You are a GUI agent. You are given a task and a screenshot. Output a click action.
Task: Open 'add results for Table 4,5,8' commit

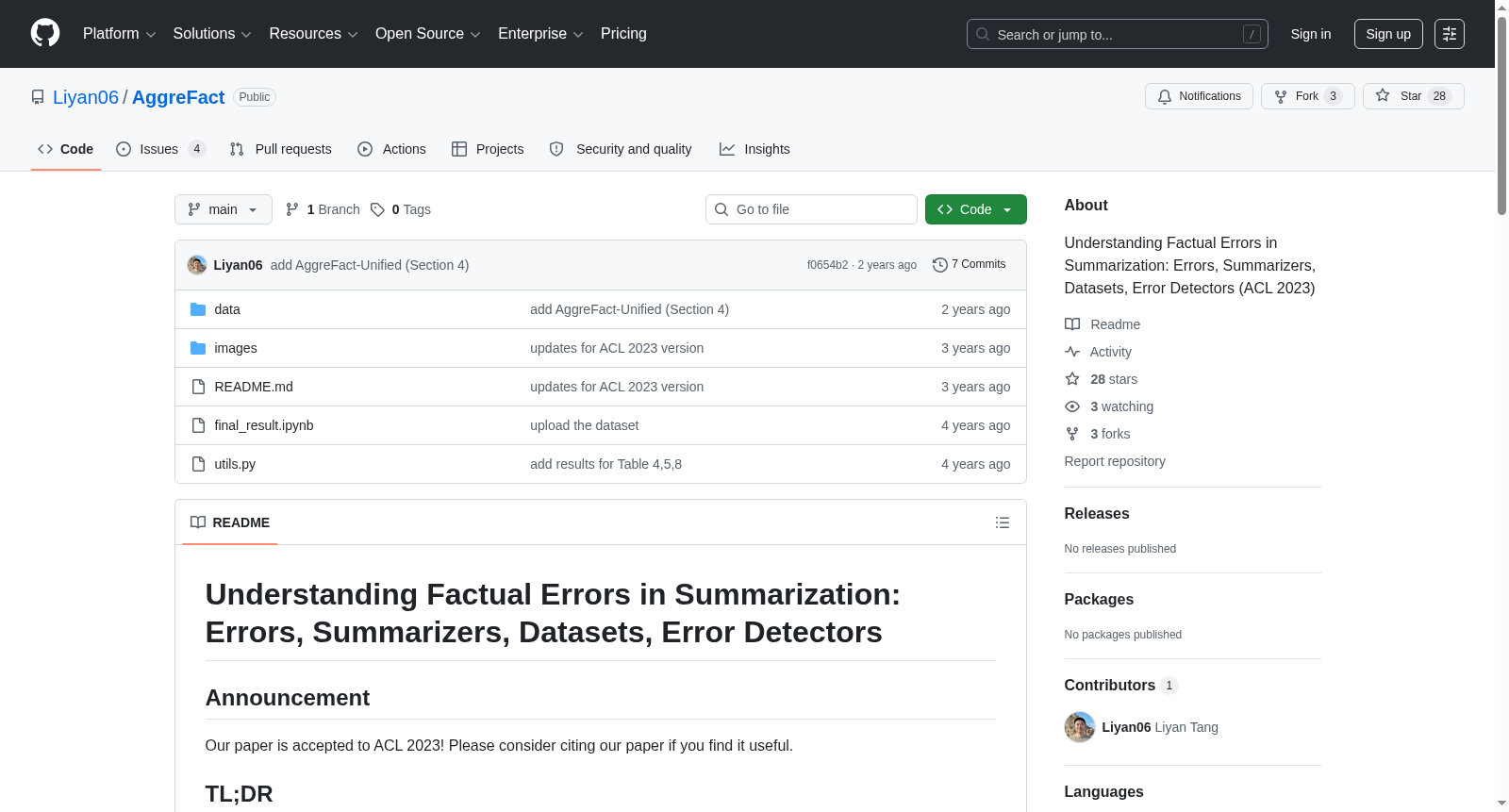[x=605, y=464]
